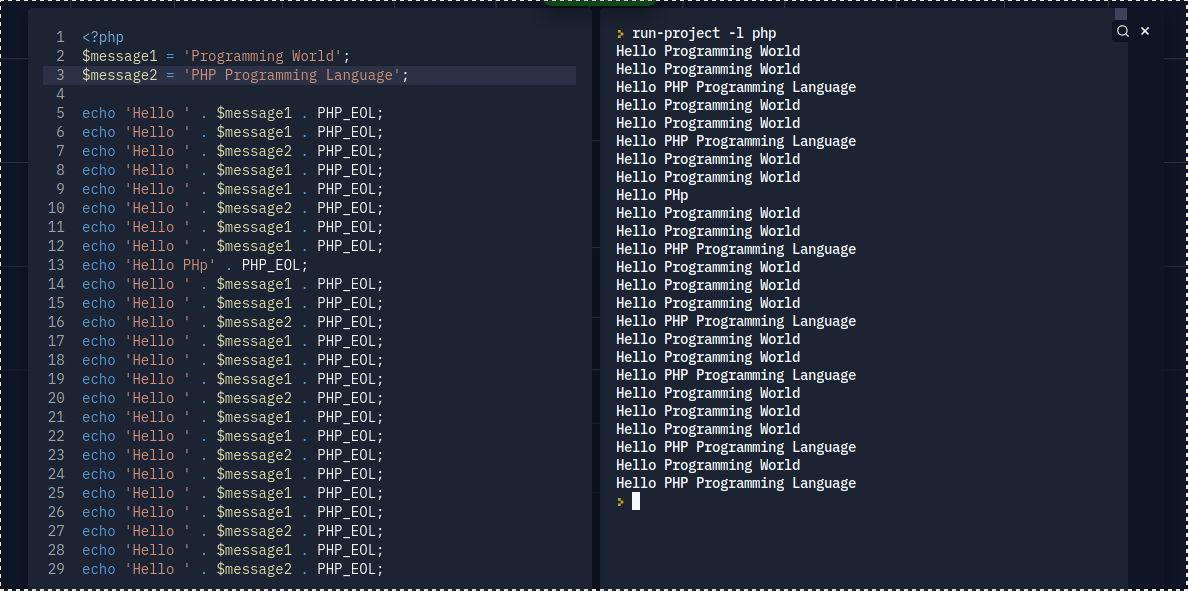The height and width of the screenshot is (591, 1188).
Task: Click PHP_EOL on line 29
Action: tap(350, 569)
